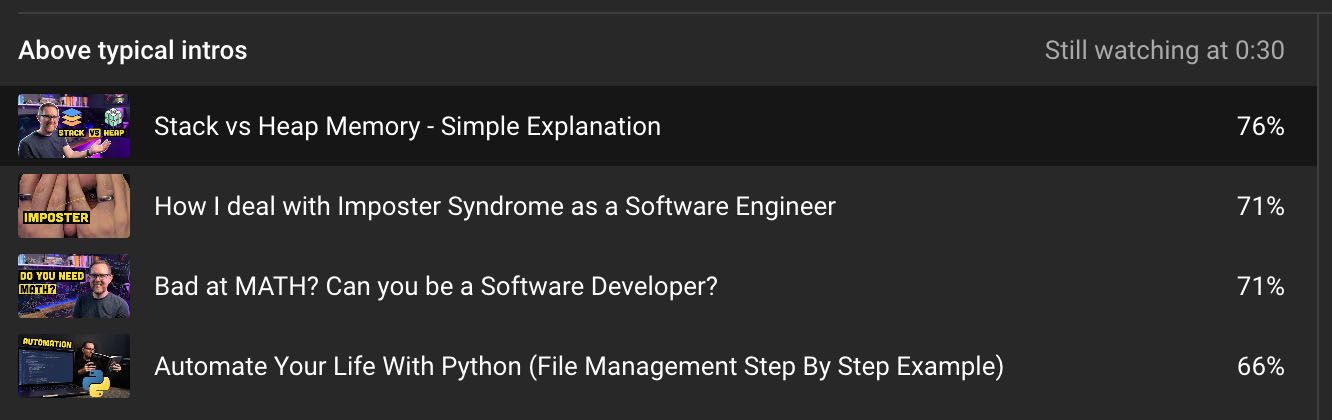Image resolution: width=1332 pixels, height=420 pixels.
Task: Click the Above typical intros heading
Action: tap(133, 50)
